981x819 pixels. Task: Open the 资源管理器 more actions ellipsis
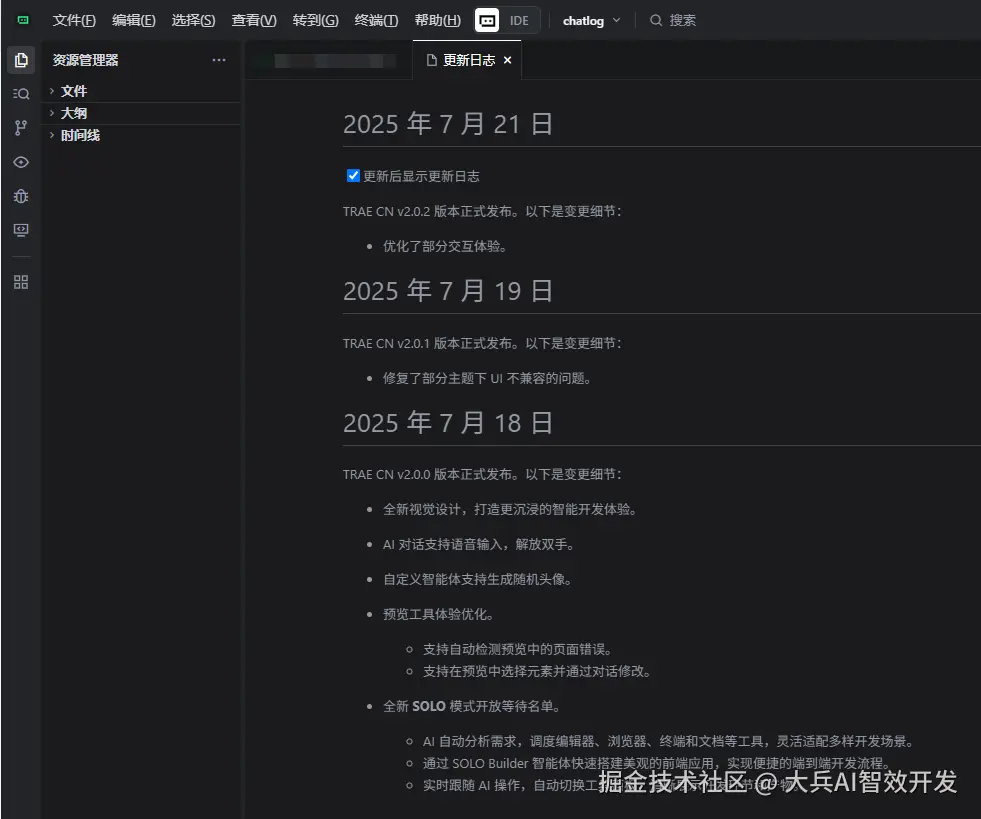pos(219,60)
